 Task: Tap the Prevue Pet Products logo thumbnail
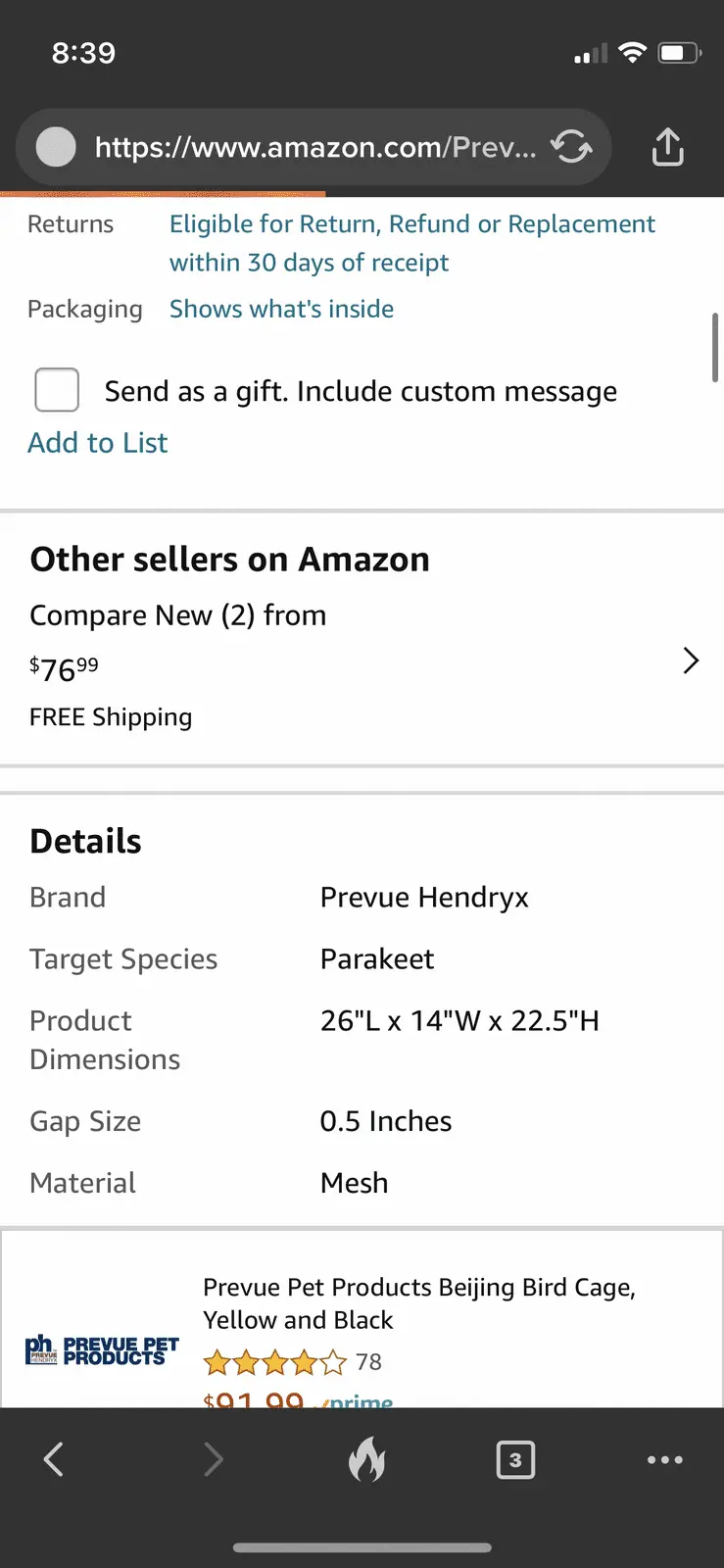(102, 1350)
